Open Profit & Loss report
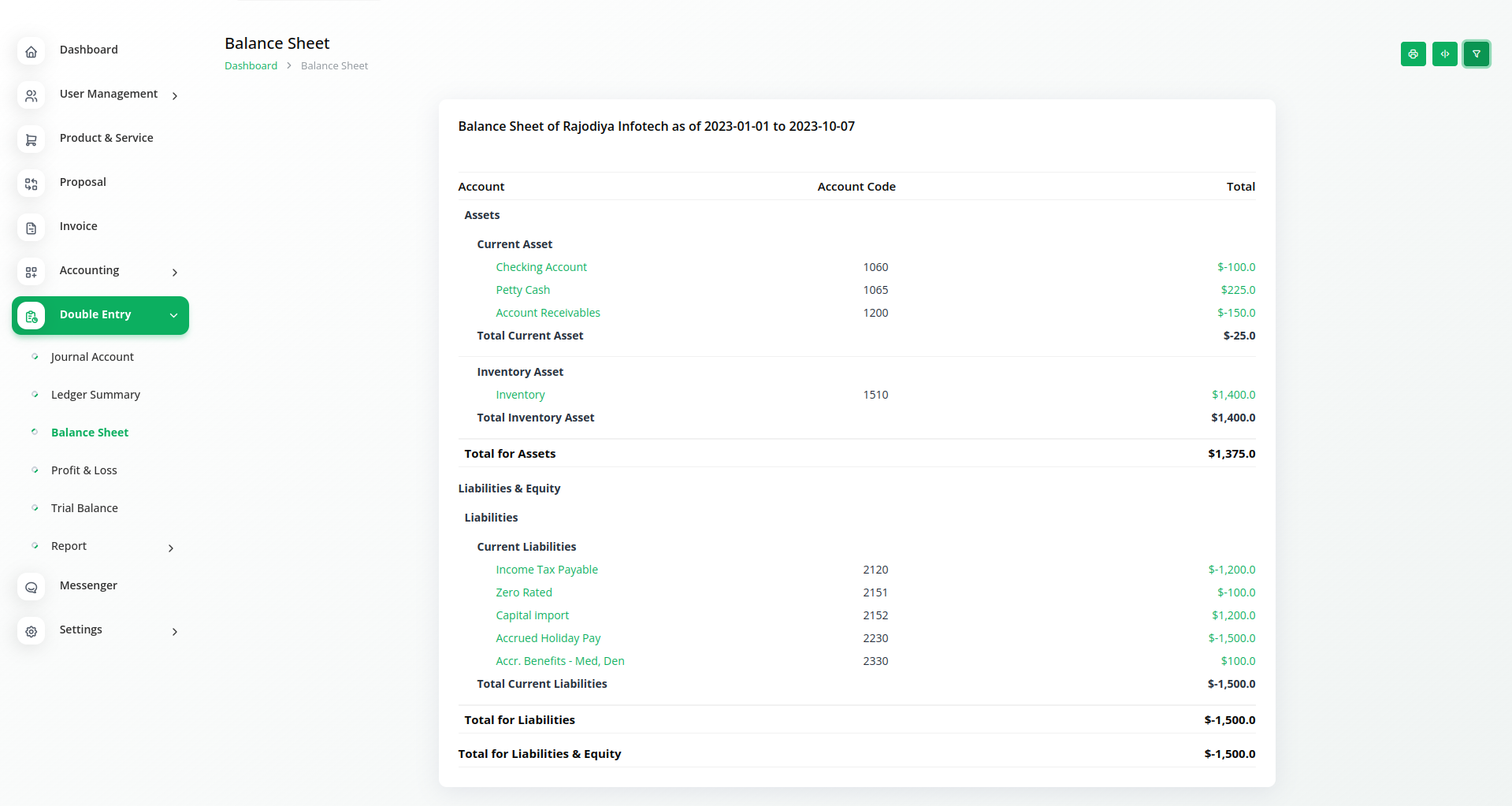 click(x=84, y=470)
